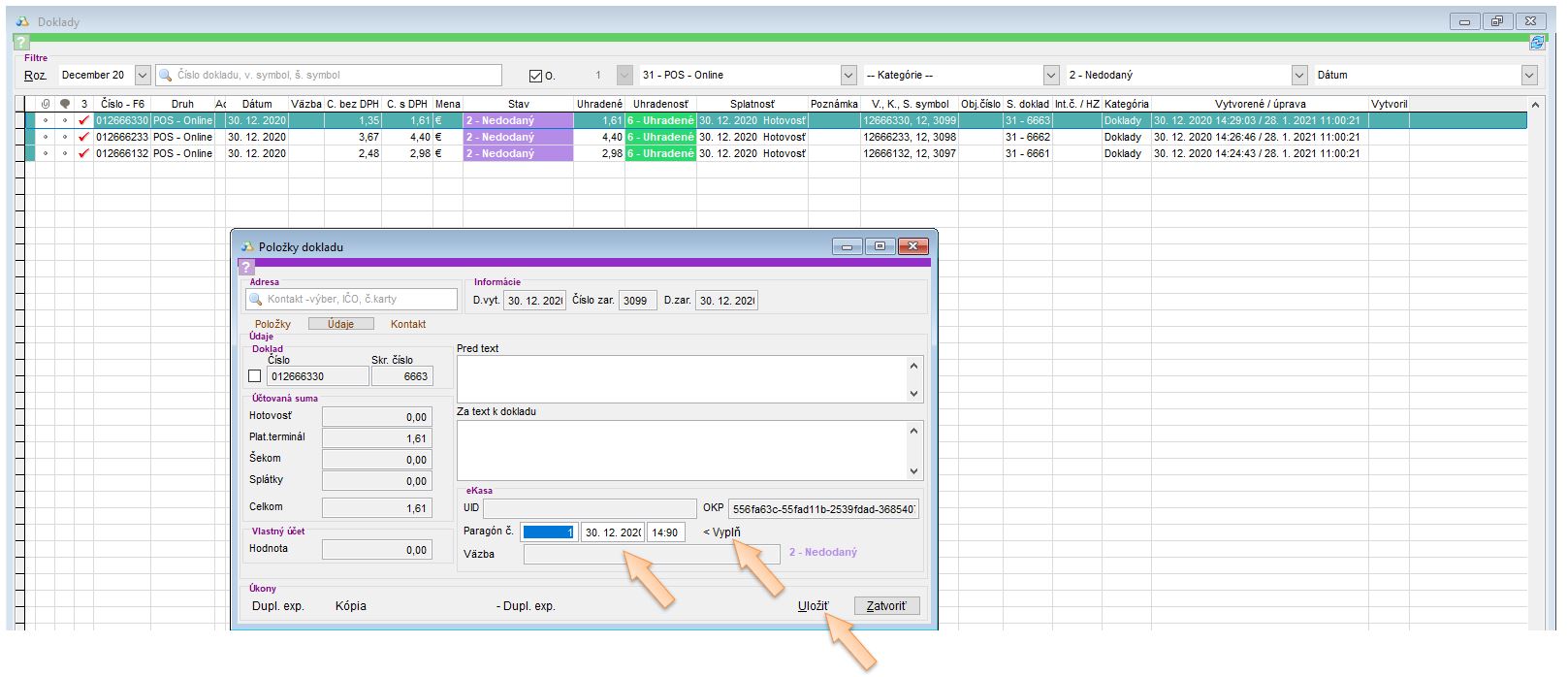
Task: Toggle the 'O.' checkbox in filters
Action: (x=535, y=76)
